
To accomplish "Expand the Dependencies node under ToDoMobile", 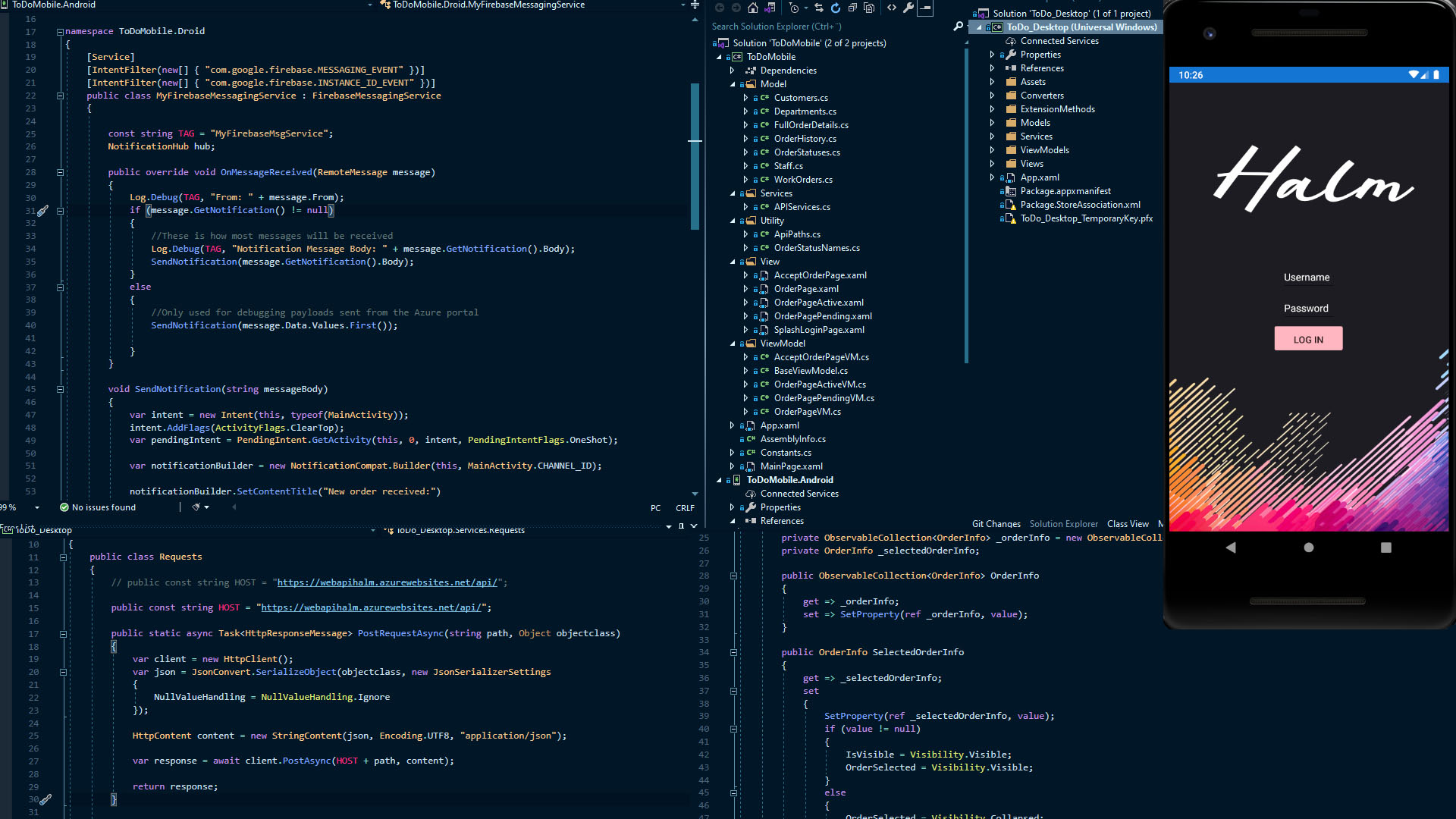I will [x=733, y=71].
